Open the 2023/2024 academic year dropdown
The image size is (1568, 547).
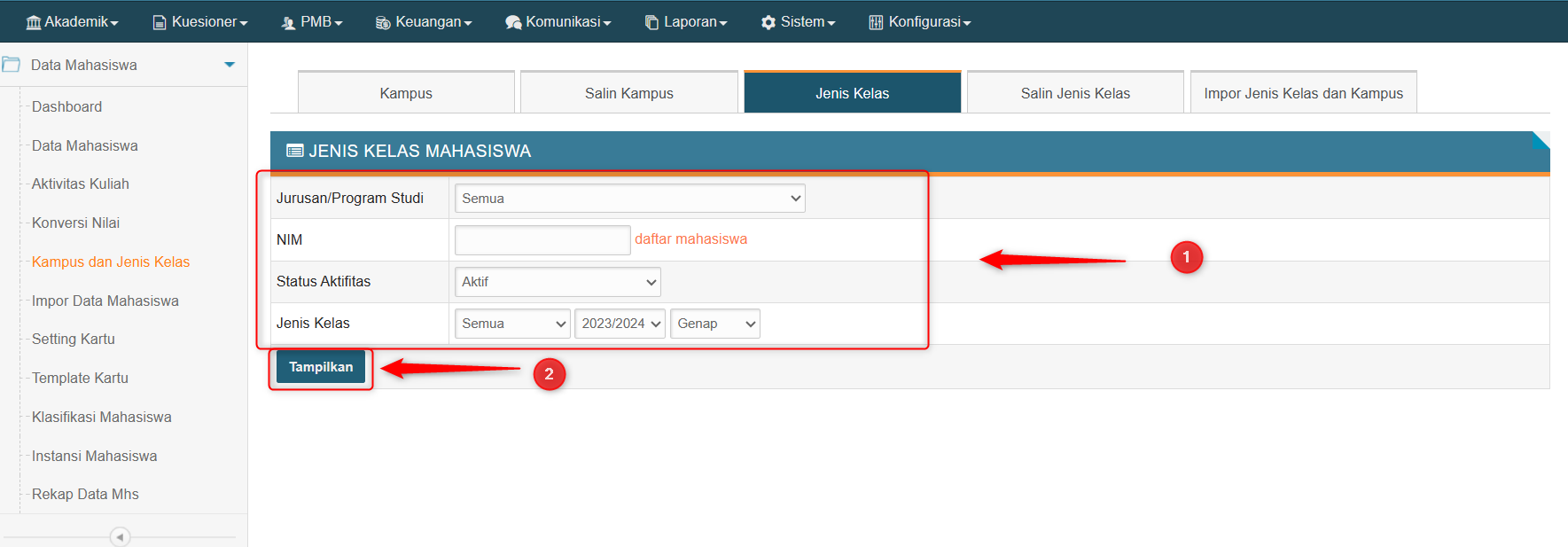[x=620, y=324]
